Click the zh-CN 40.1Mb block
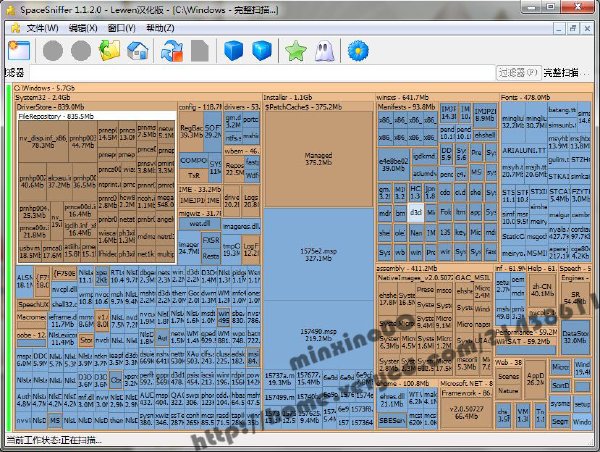600x452 pixels. (x=542, y=290)
